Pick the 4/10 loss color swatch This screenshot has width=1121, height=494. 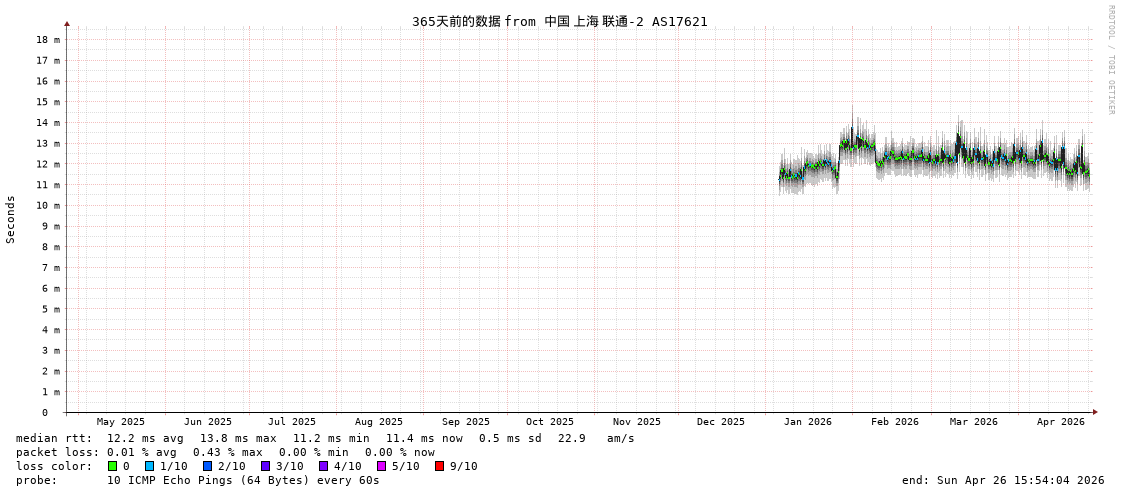[324, 466]
